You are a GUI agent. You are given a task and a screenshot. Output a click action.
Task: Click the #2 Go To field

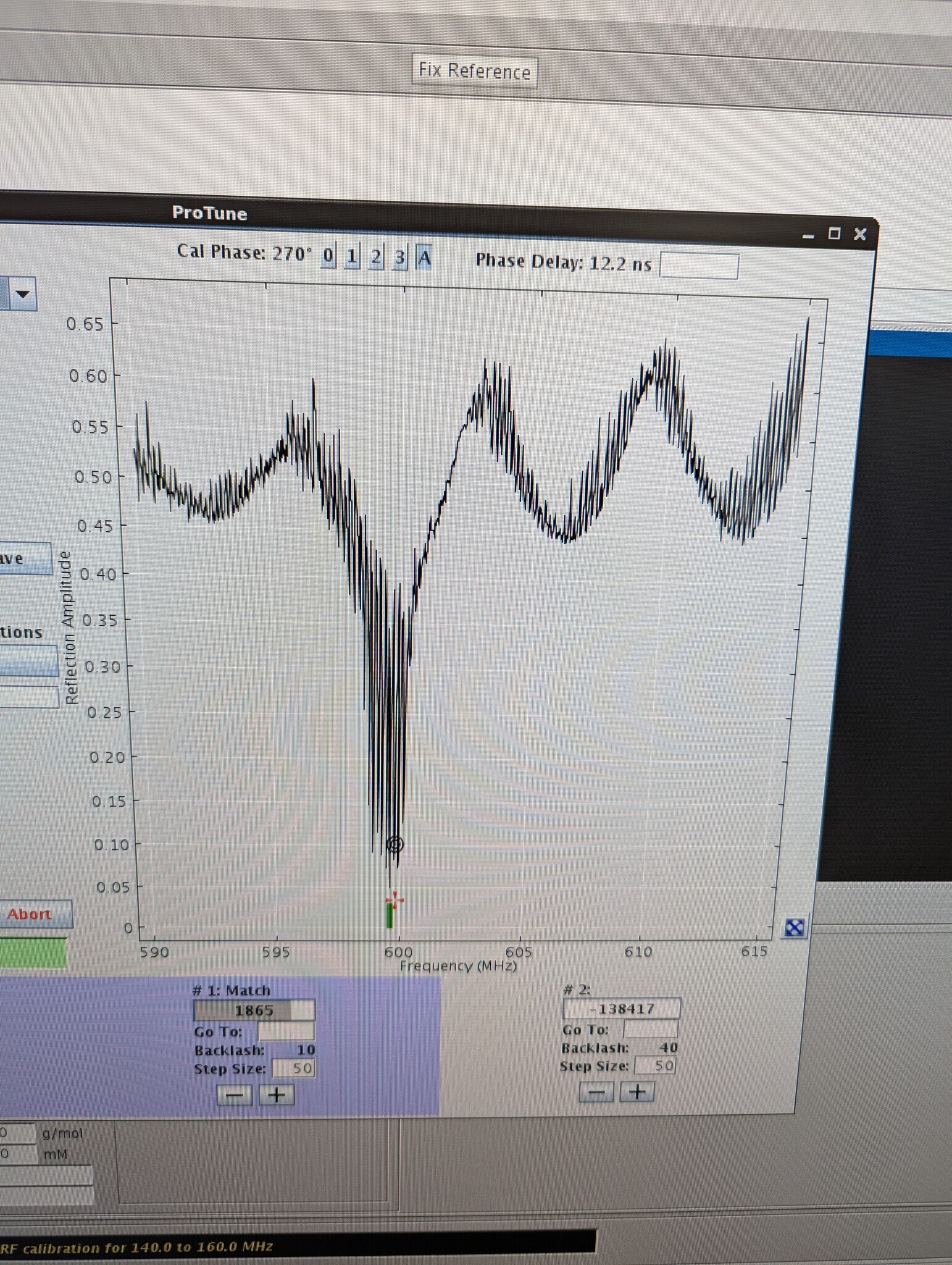pyautogui.click(x=650, y=1029)
